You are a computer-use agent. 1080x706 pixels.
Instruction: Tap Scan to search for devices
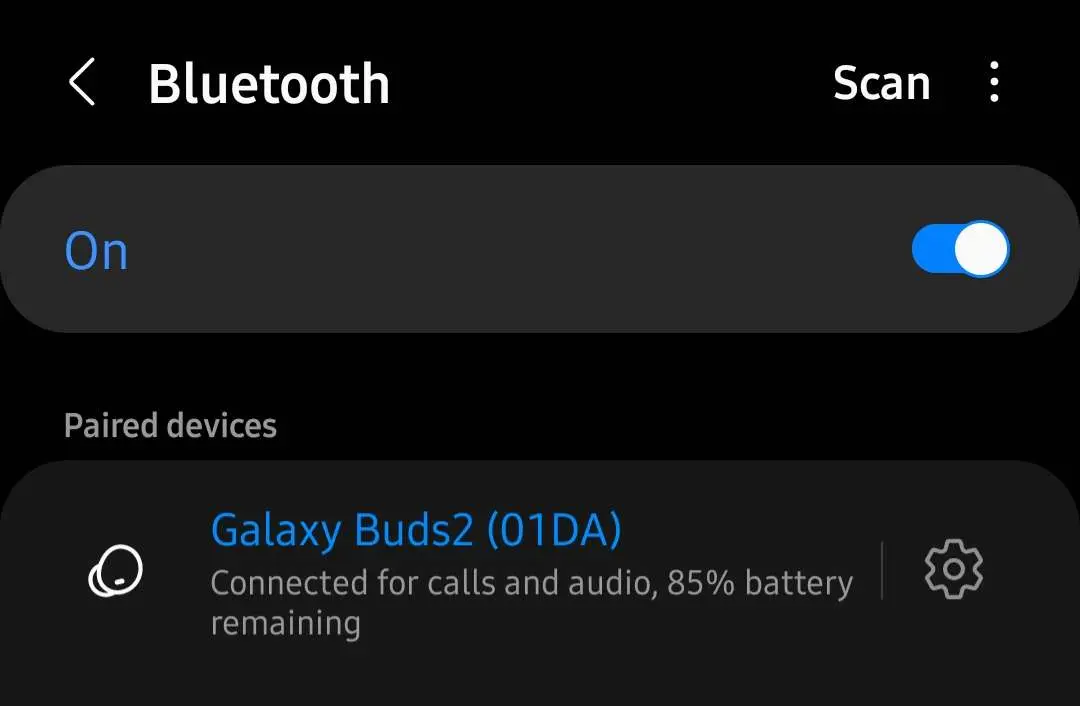[x=881, y=83]
